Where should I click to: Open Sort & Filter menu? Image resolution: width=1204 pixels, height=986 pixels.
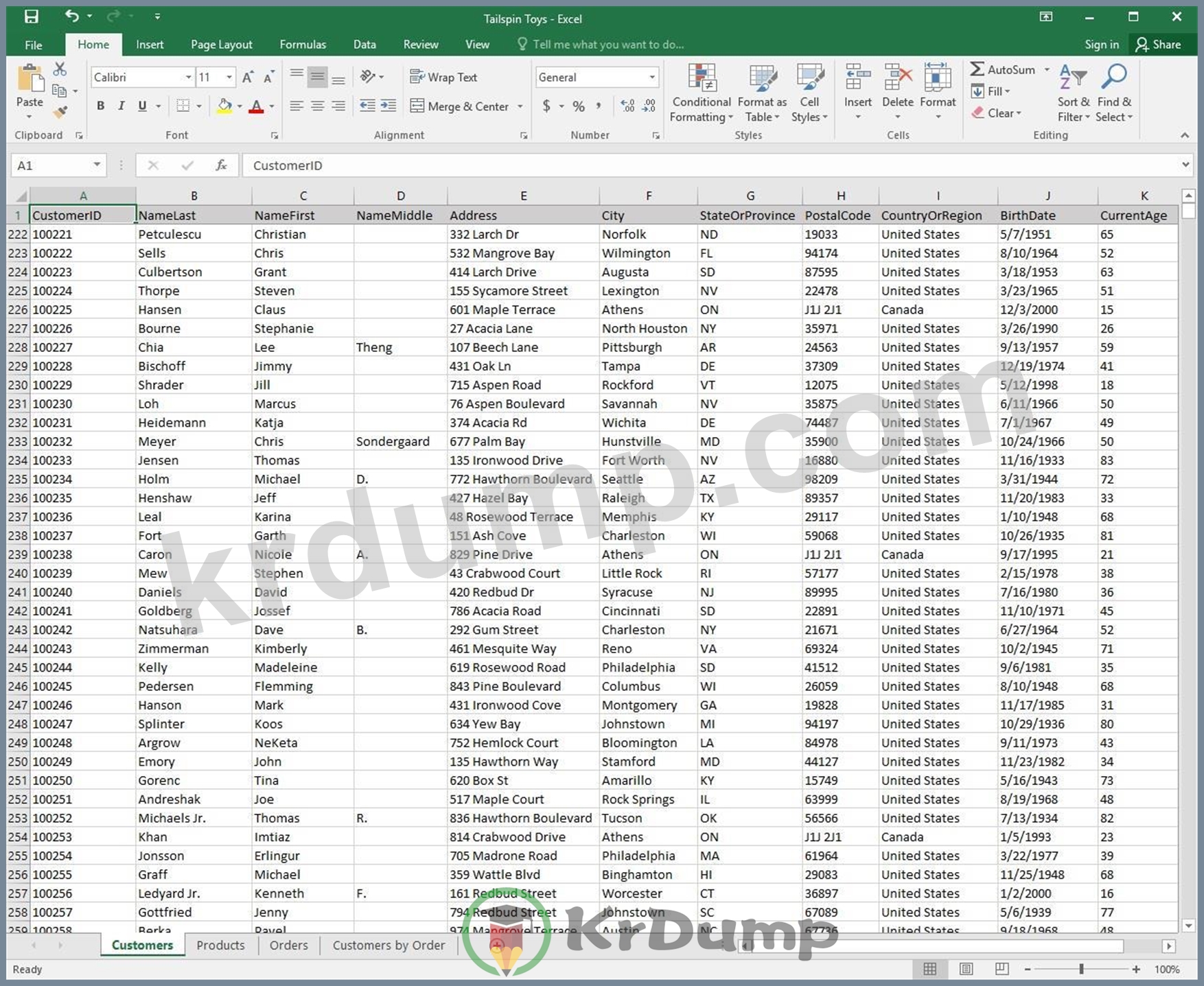[1074, 93]
